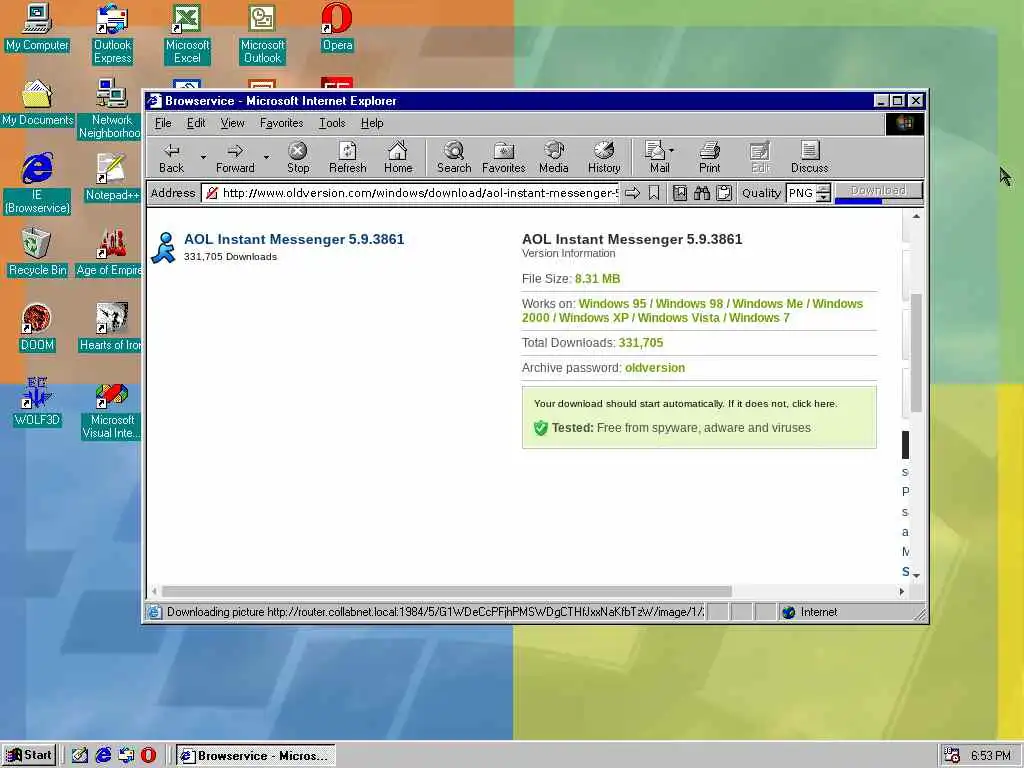Open the Quality PNG selector stepper
This screenshot has width=1024, height=768.
pyautogui.click(x=824, y=193)
